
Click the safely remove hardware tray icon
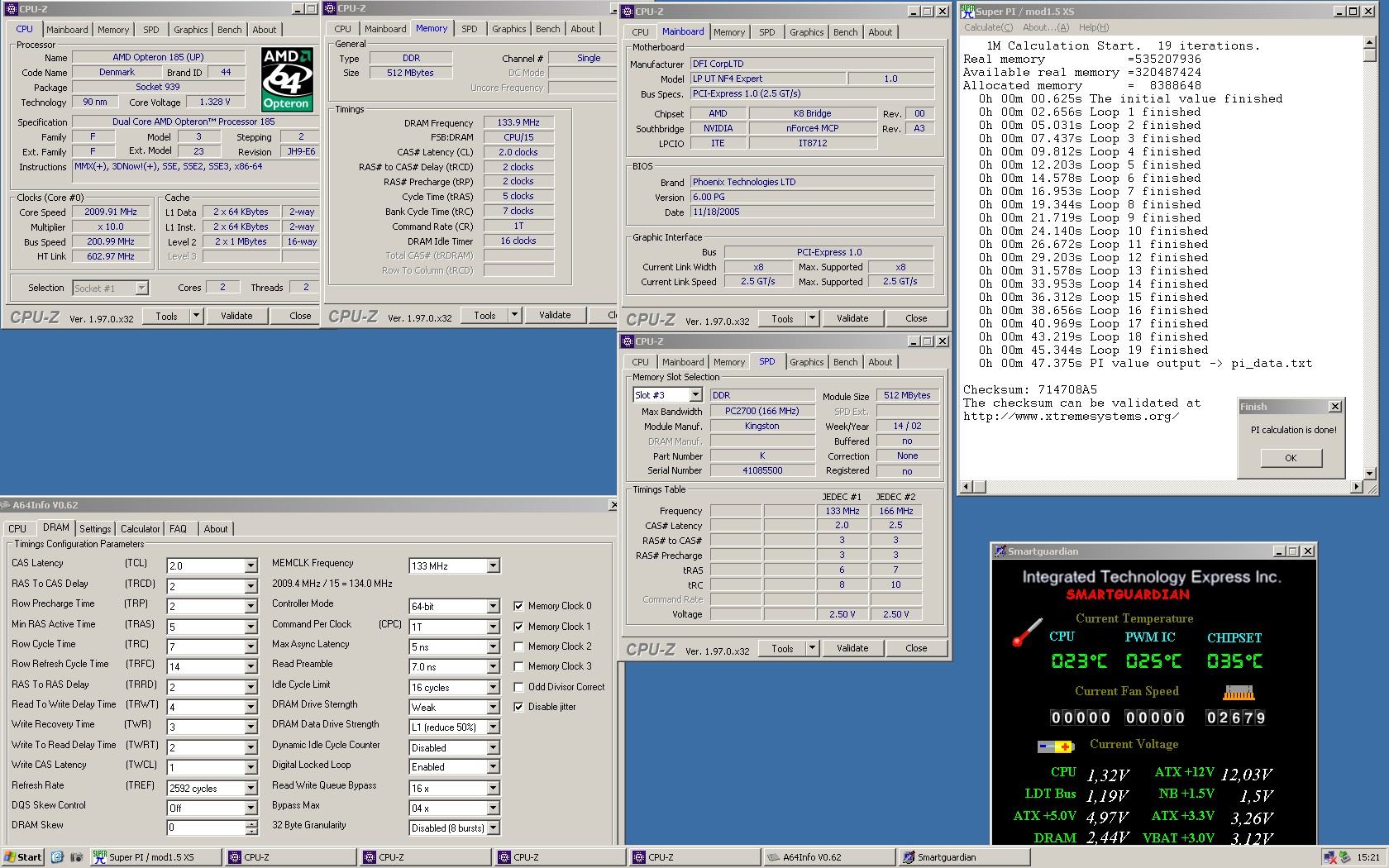coord(1345,857)
